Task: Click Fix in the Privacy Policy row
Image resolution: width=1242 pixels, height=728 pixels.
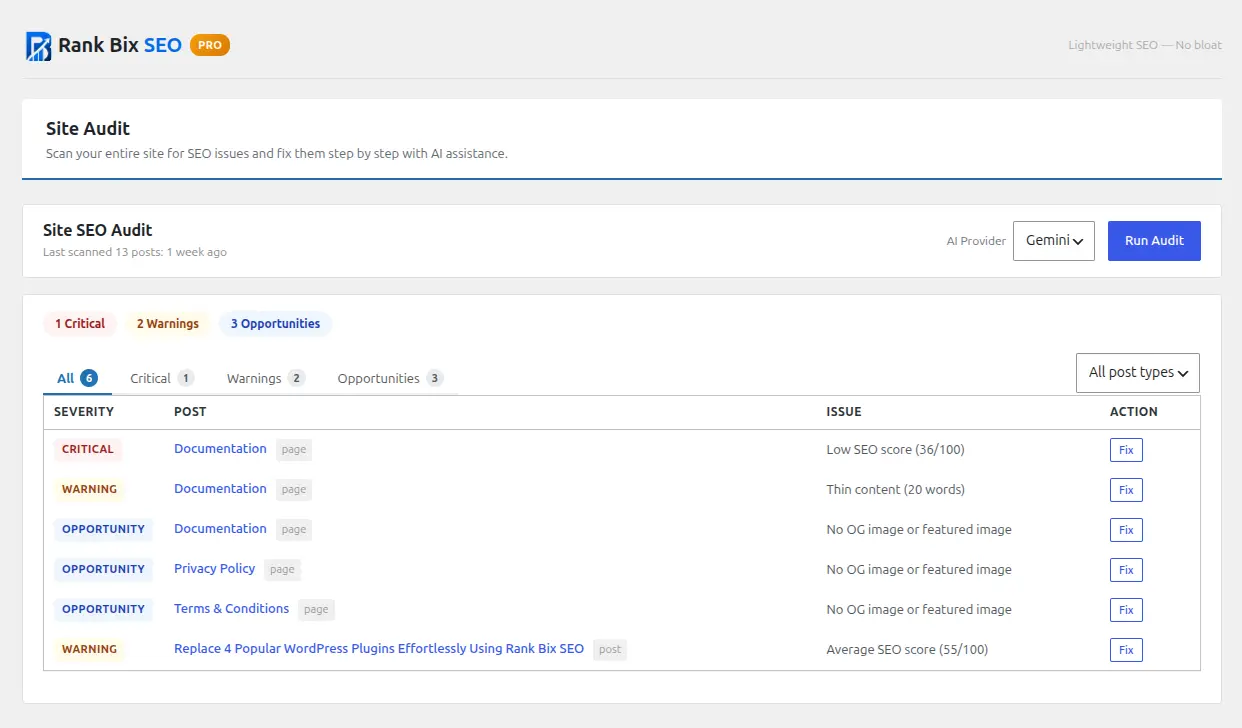Action: (1126, 570)
